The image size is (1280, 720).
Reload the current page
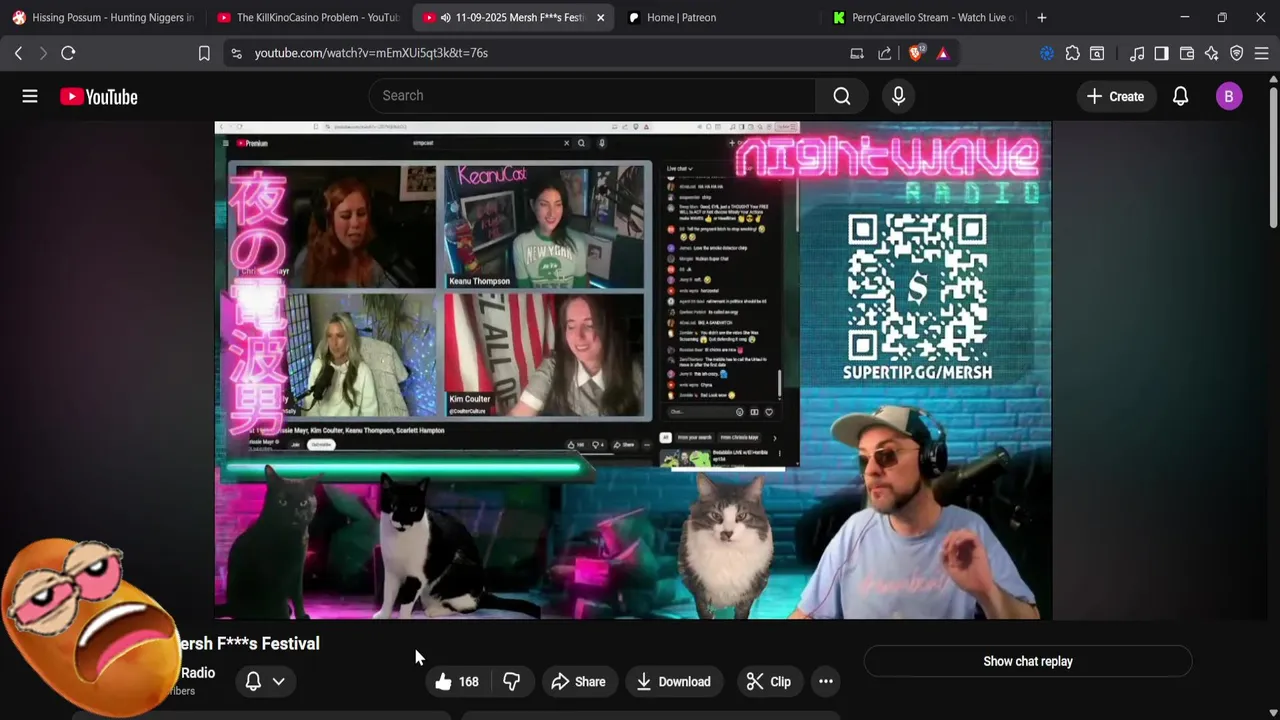coord(68,53)
